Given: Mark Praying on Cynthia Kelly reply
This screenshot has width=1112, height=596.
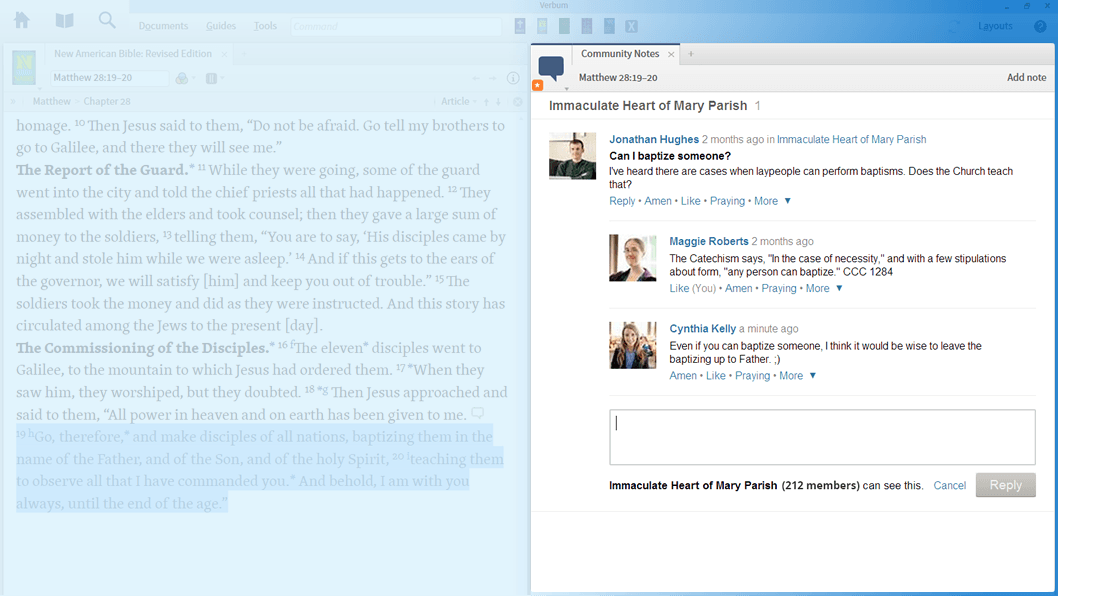Looking at the screenshot, I should (752, 376).
